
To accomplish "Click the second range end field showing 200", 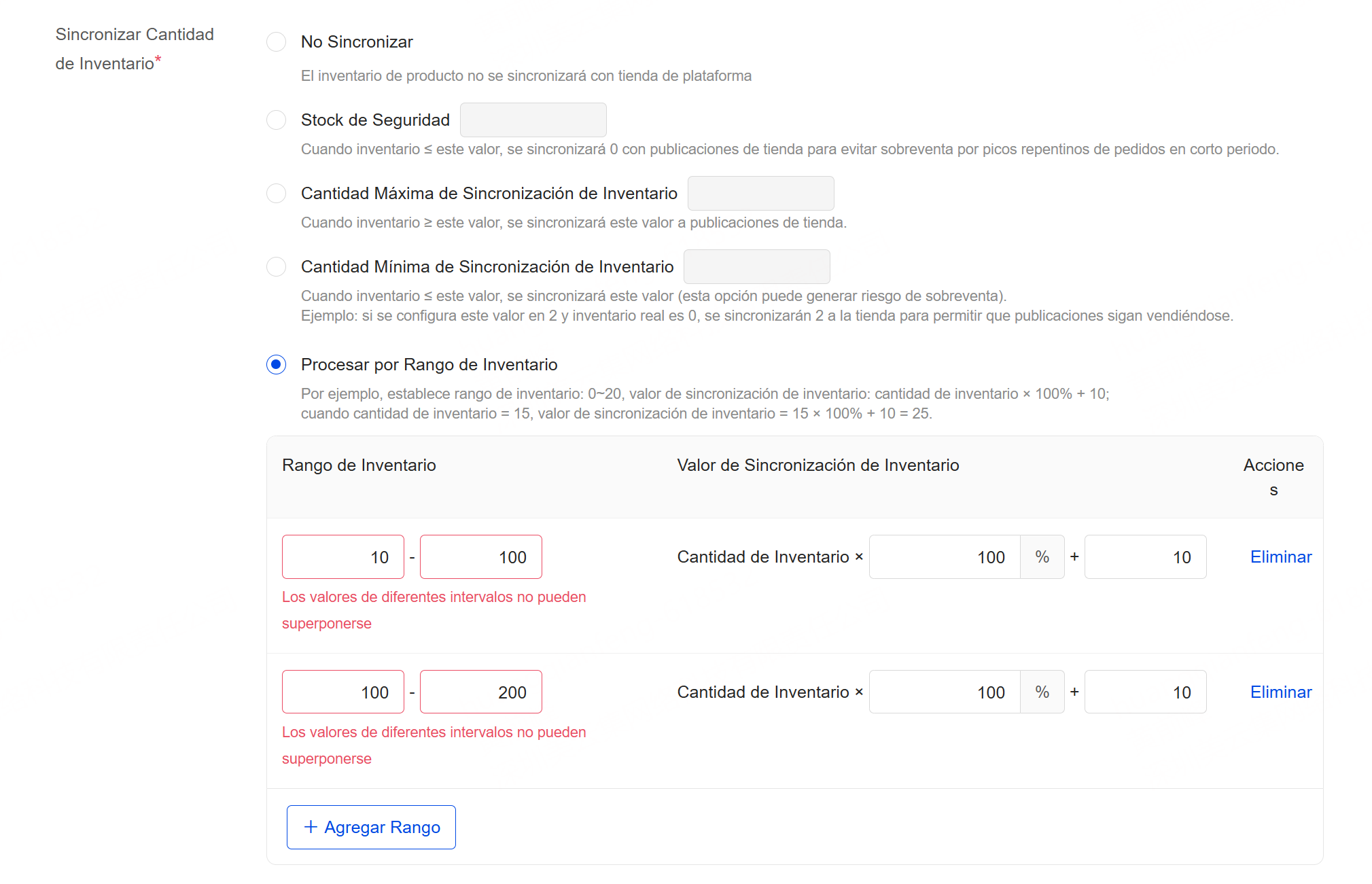I will tap(480, 692).
